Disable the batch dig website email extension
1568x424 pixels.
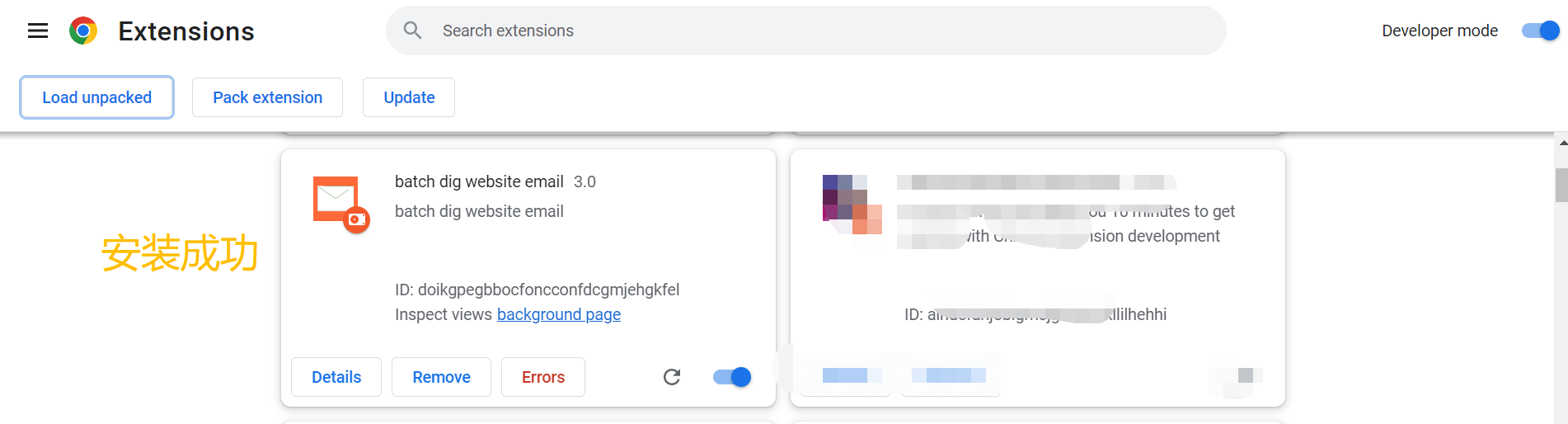pyautogui.click(x=732, y=377)
